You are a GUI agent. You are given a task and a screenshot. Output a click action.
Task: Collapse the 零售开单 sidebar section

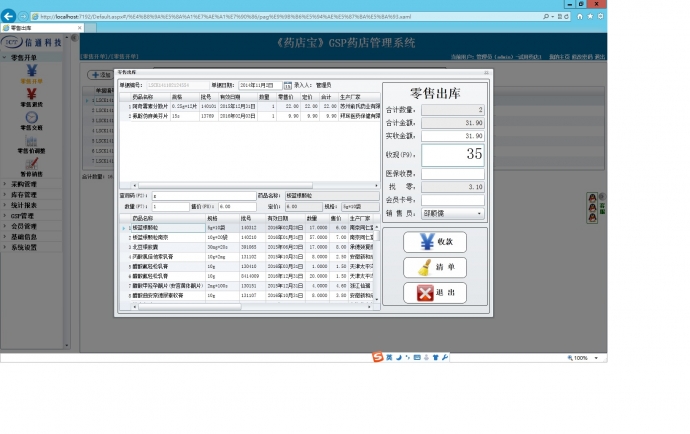(x=5, y=58)
